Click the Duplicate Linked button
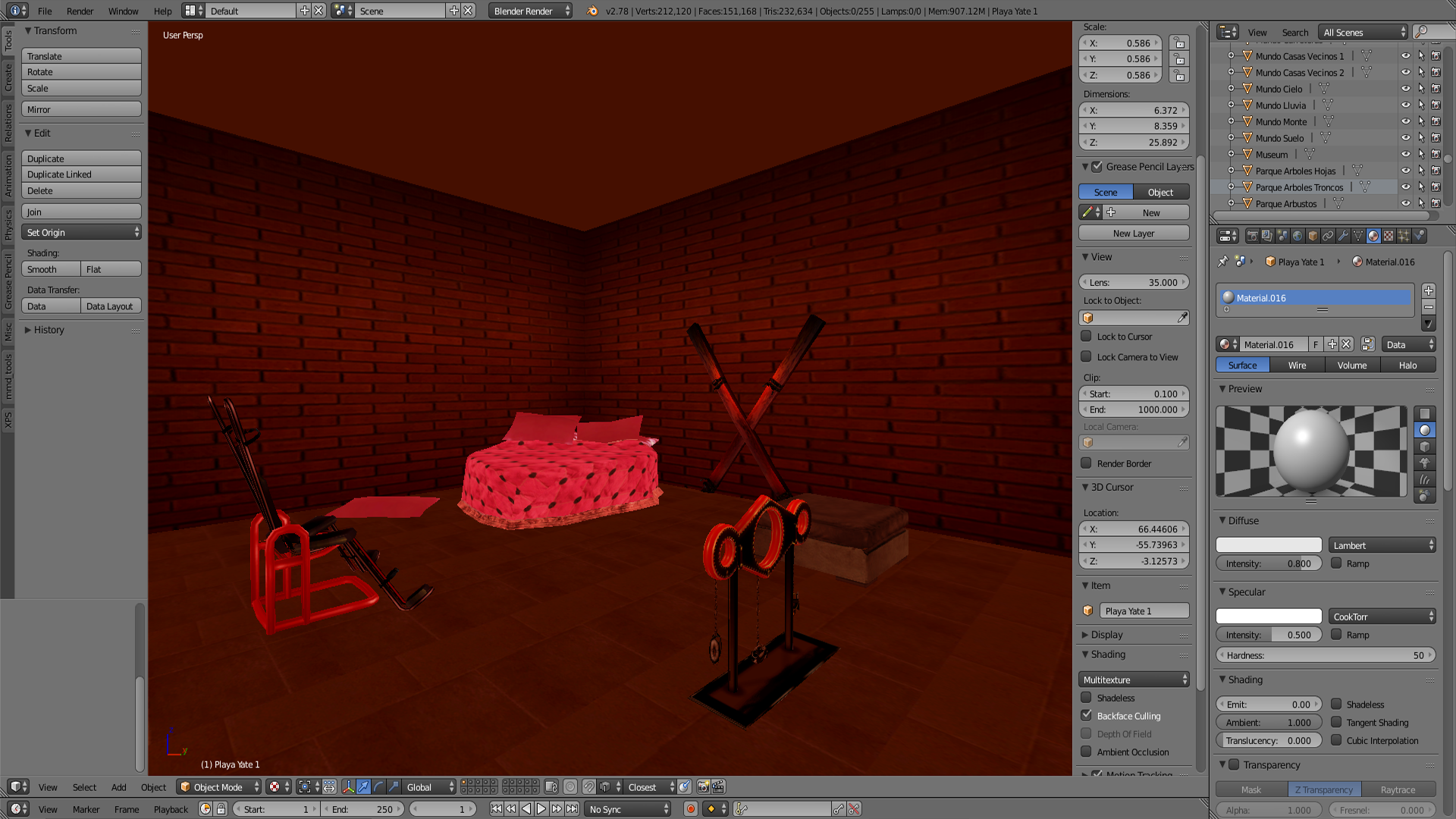 tap(82, 174)
